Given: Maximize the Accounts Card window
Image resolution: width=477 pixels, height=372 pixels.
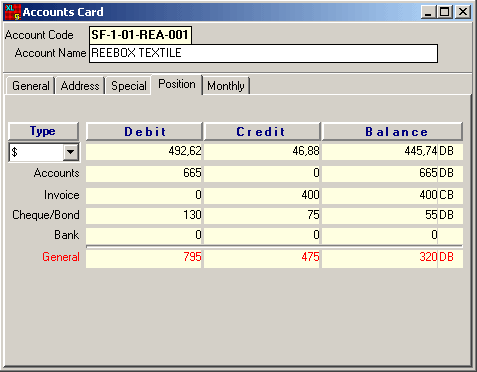Looking at the screenshot, I should click(444, 12).
